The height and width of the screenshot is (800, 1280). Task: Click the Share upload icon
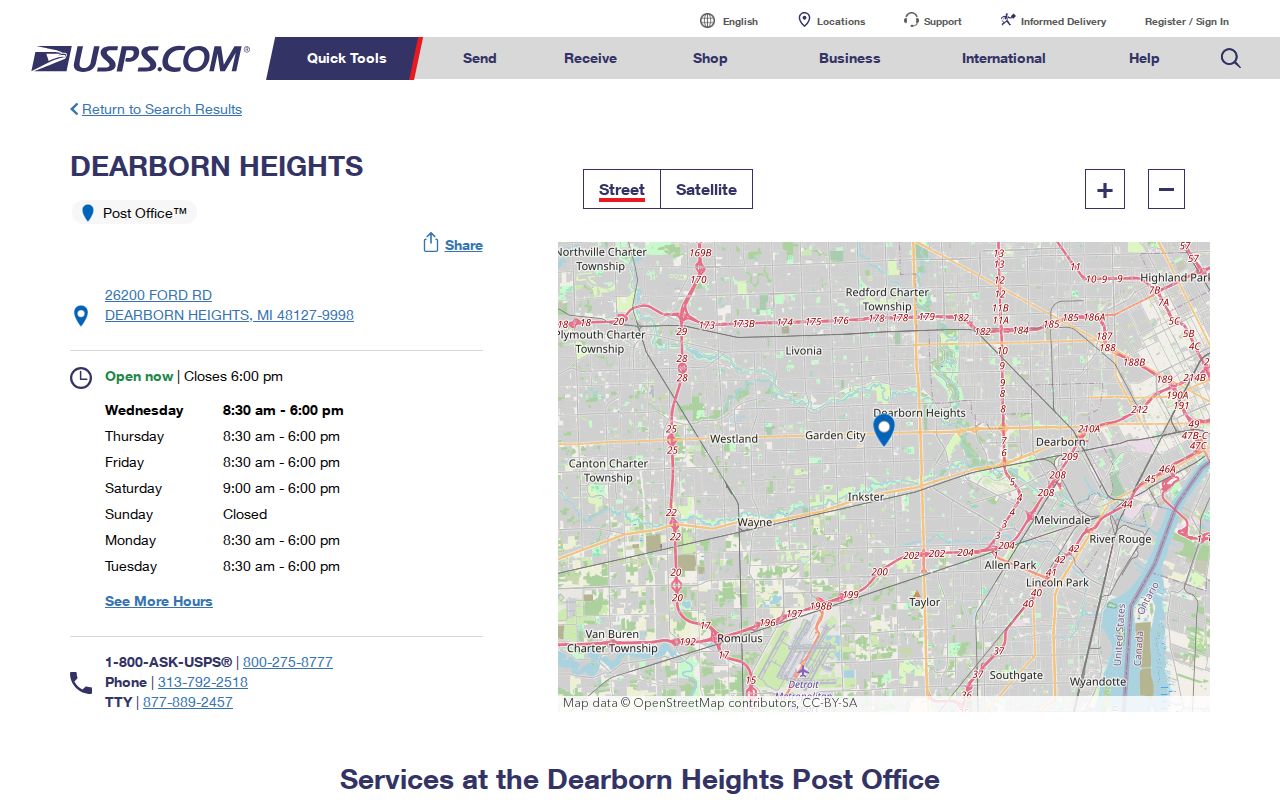click(431, 243)
